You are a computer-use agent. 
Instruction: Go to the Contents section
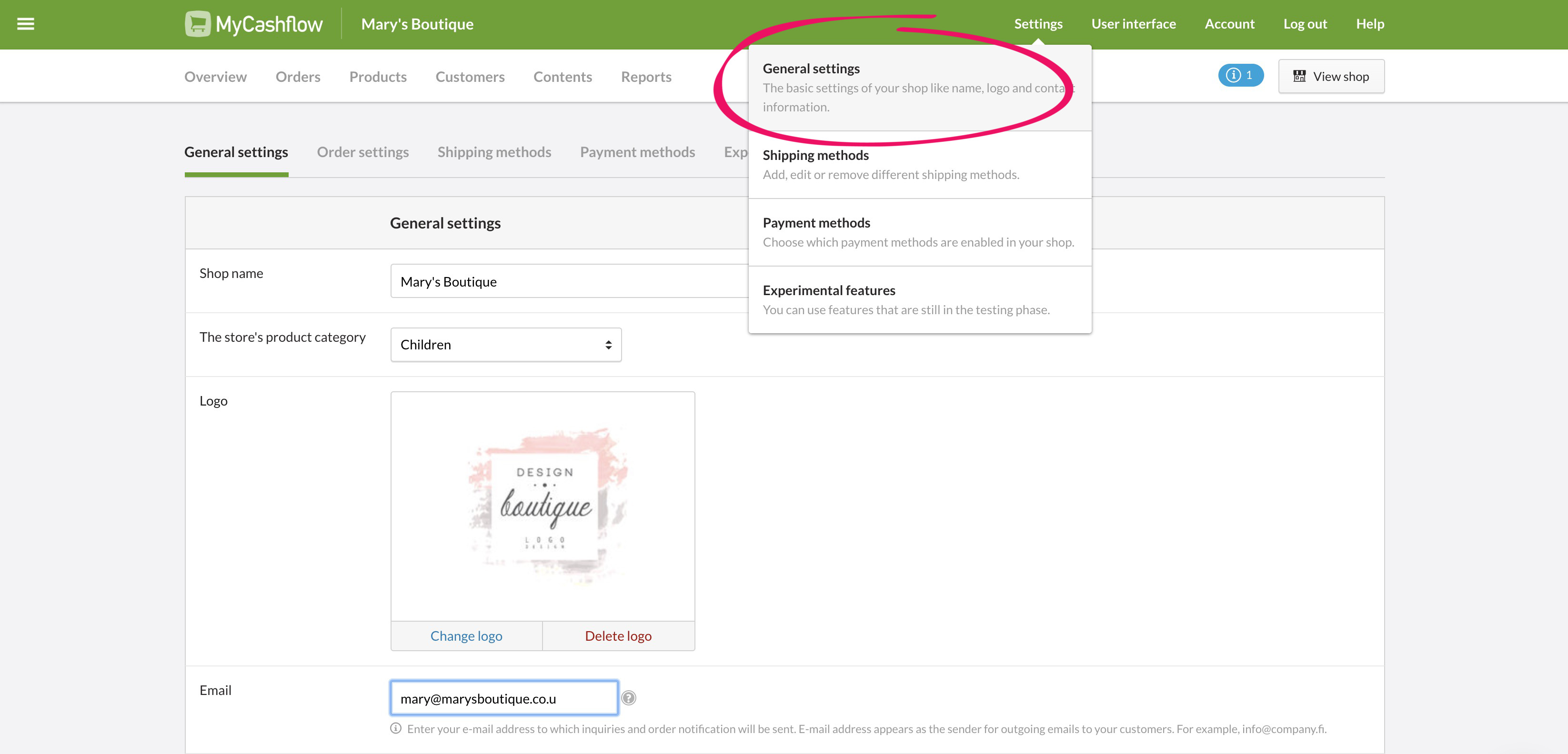pyautogui.click(x=563, y=77)
